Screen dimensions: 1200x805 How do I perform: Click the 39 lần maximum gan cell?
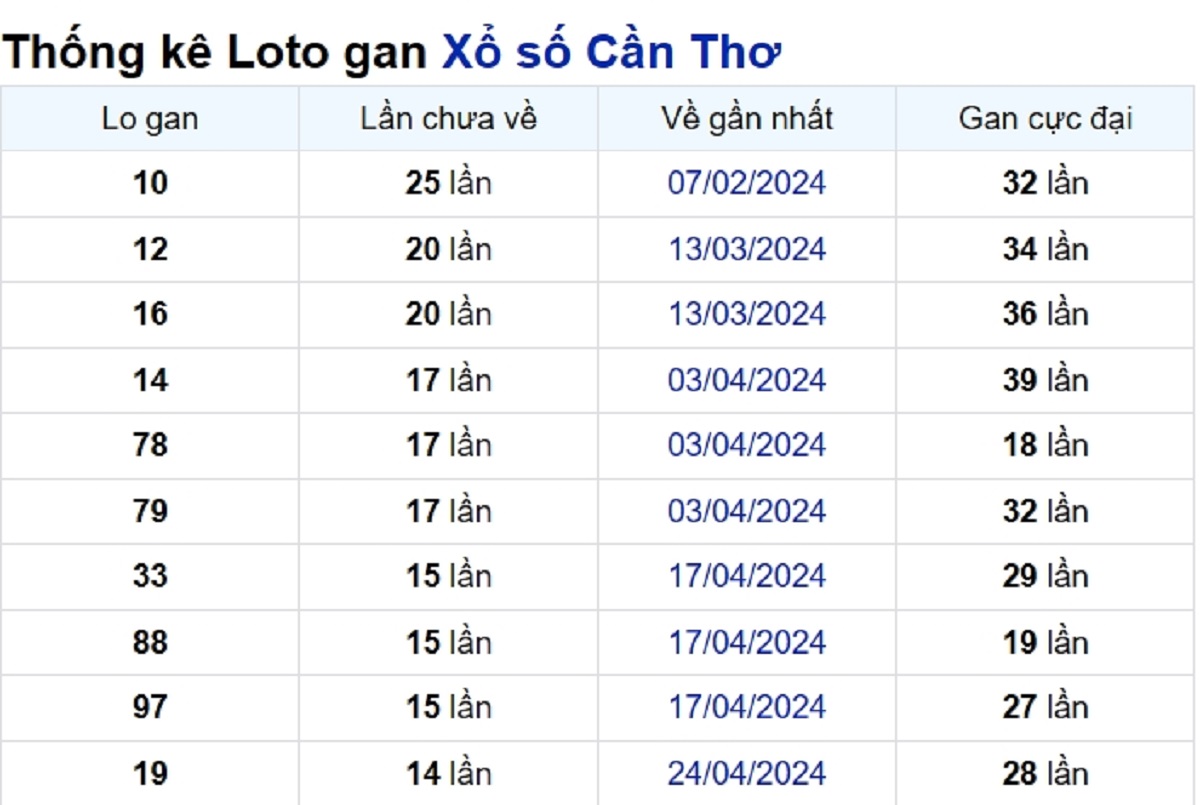1046,380
